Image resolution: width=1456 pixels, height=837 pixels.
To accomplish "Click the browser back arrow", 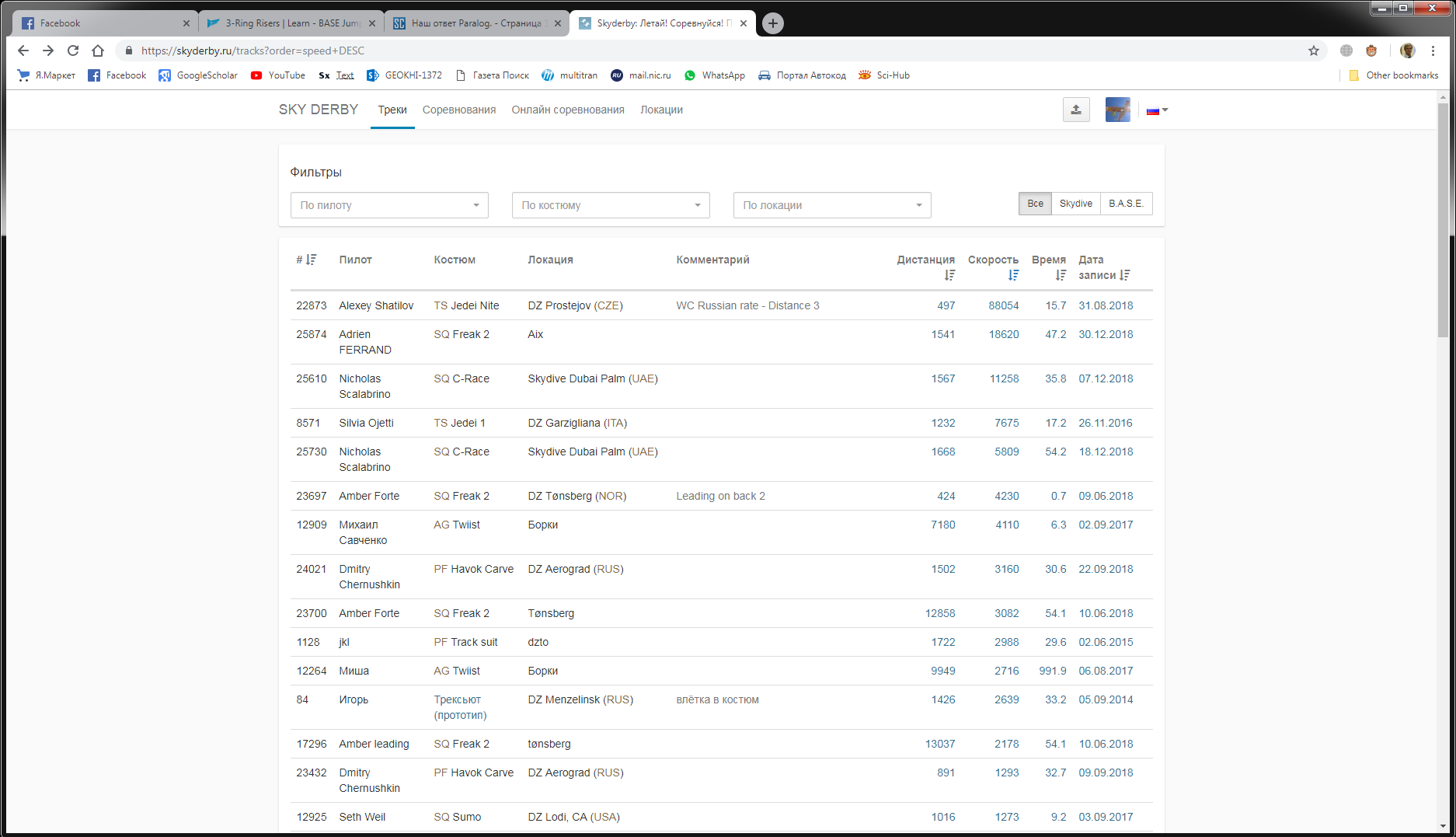I will click(23, 51).
